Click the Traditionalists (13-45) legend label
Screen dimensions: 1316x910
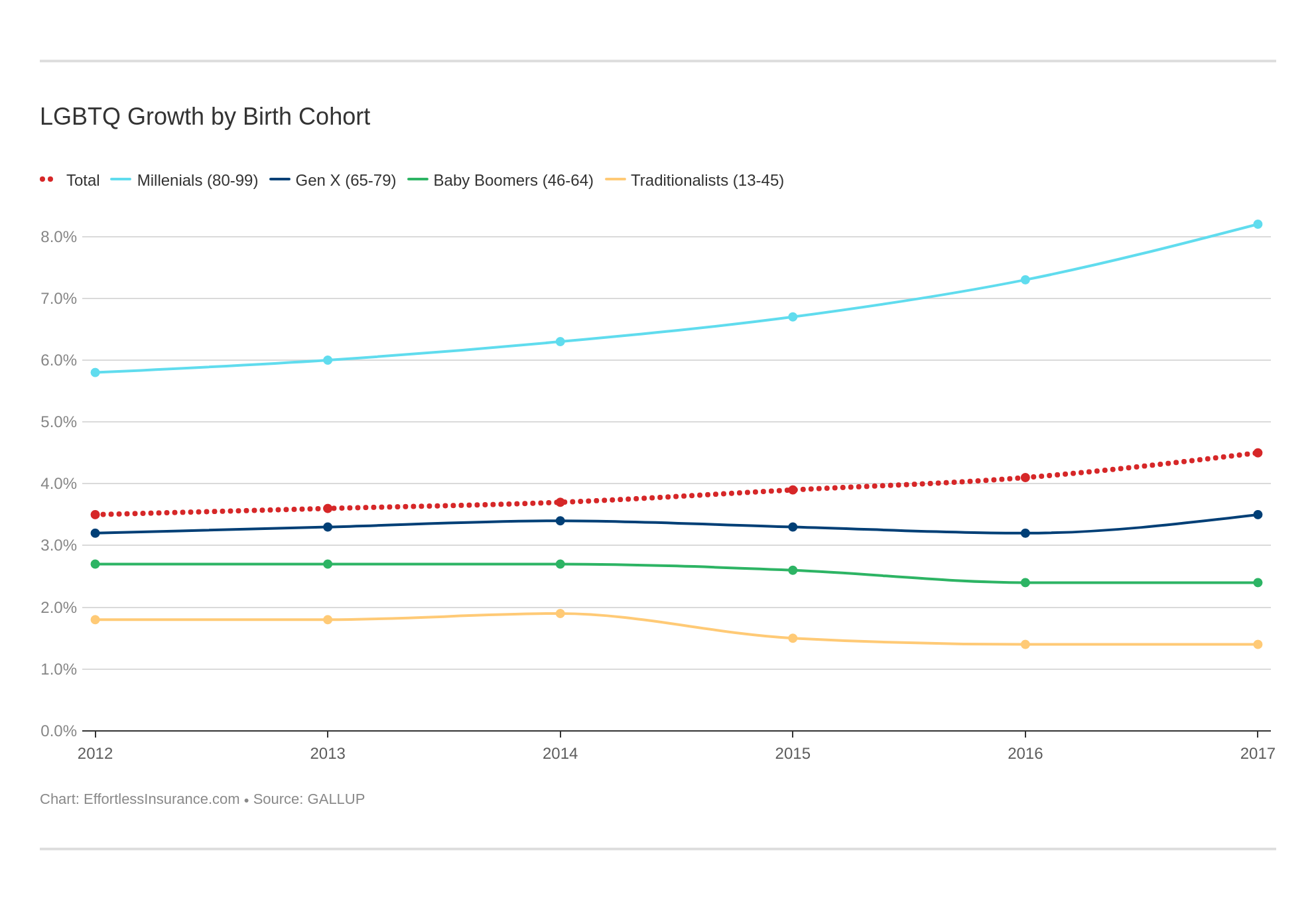(707, 180)
